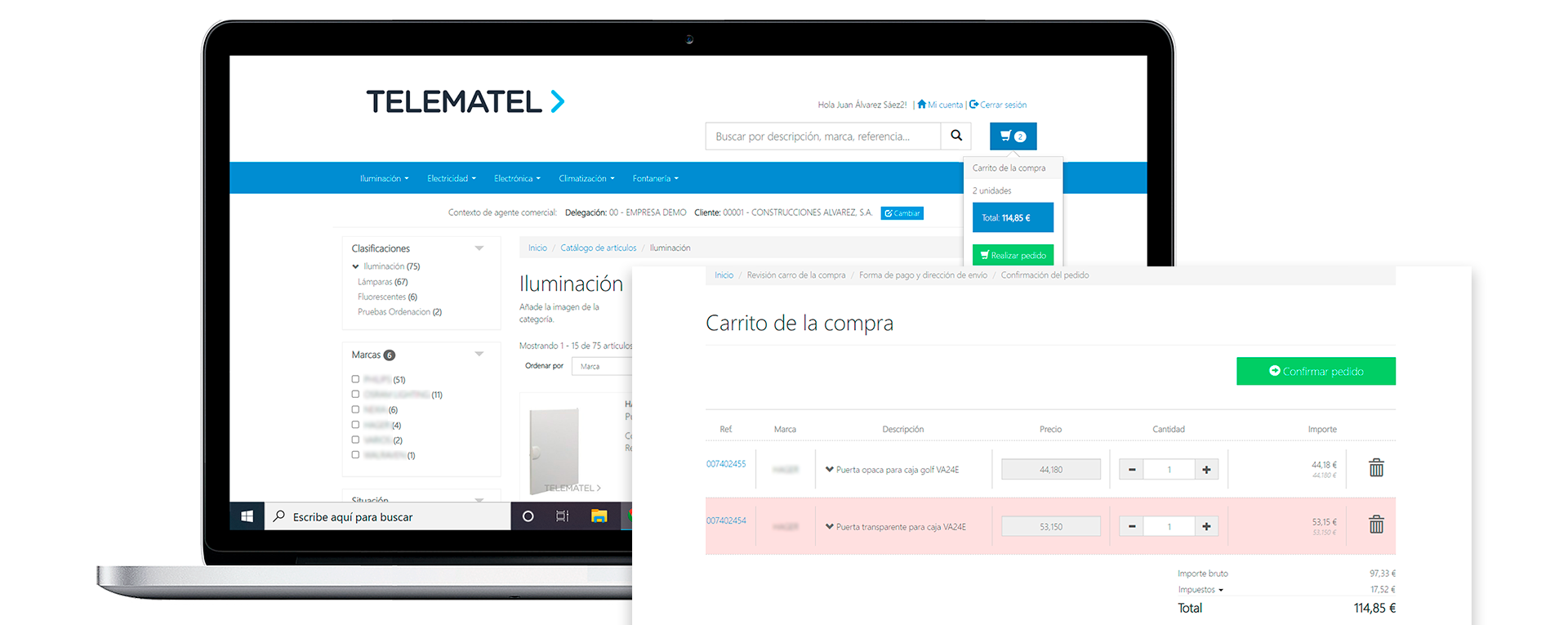Image resolution: width=1568 pixels, height=625 pixels.
Task: Remove Puerta transparente item via trash icon
Action: 1376,525
